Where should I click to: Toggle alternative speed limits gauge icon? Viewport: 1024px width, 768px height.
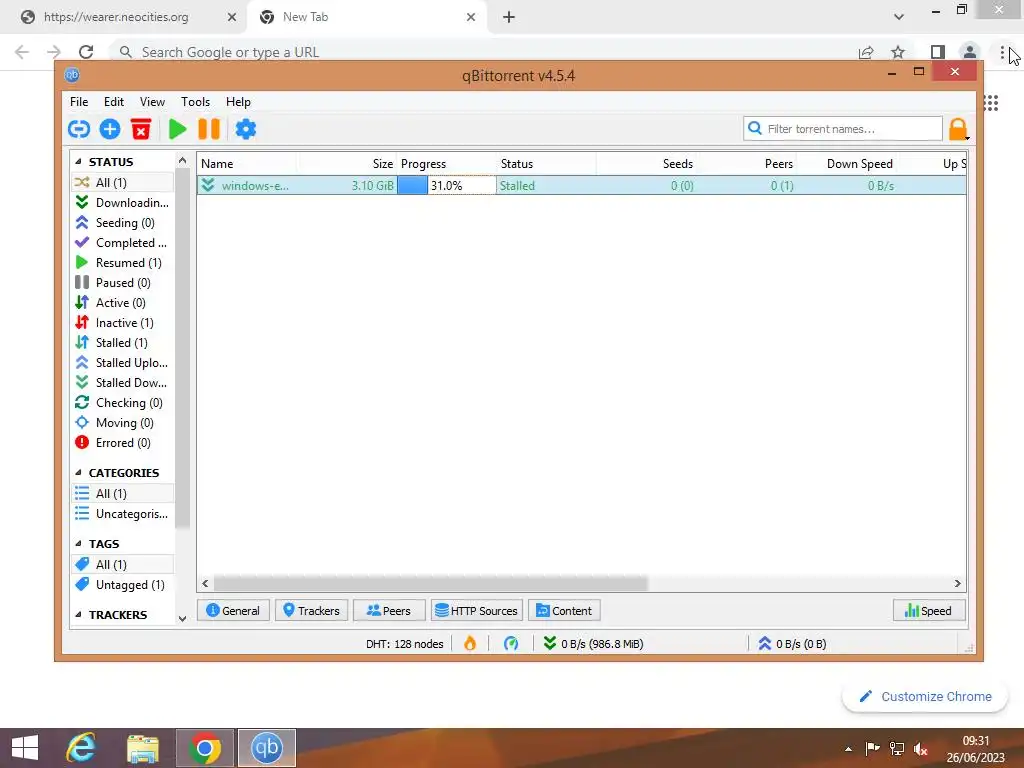point(511,644)
